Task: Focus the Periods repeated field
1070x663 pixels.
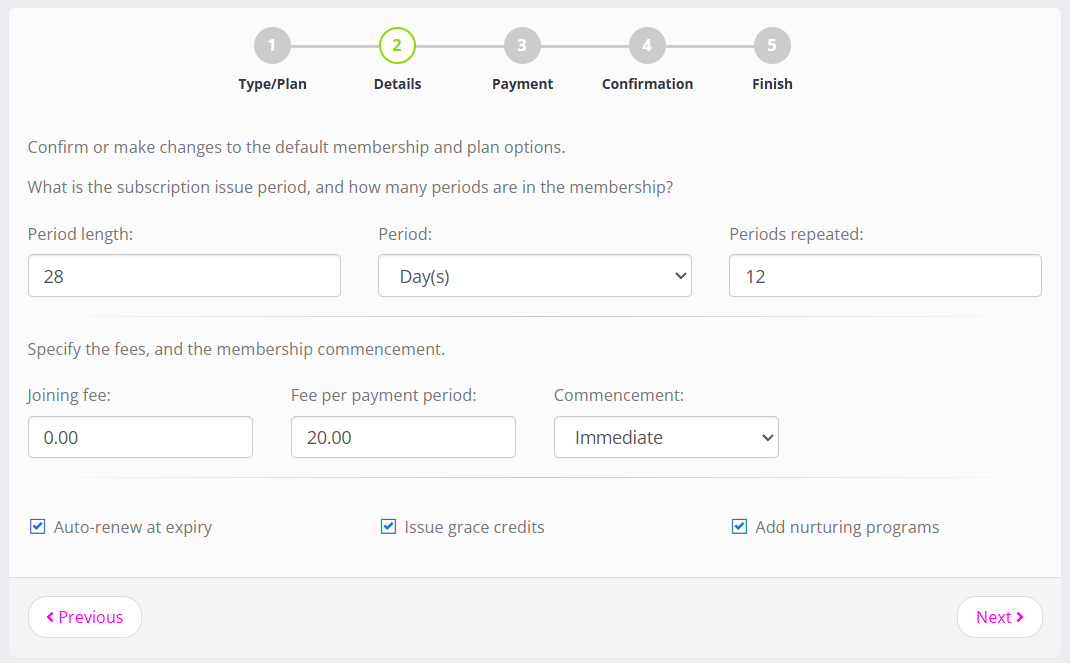Action: pyautogui.click(x=885, y=276)
